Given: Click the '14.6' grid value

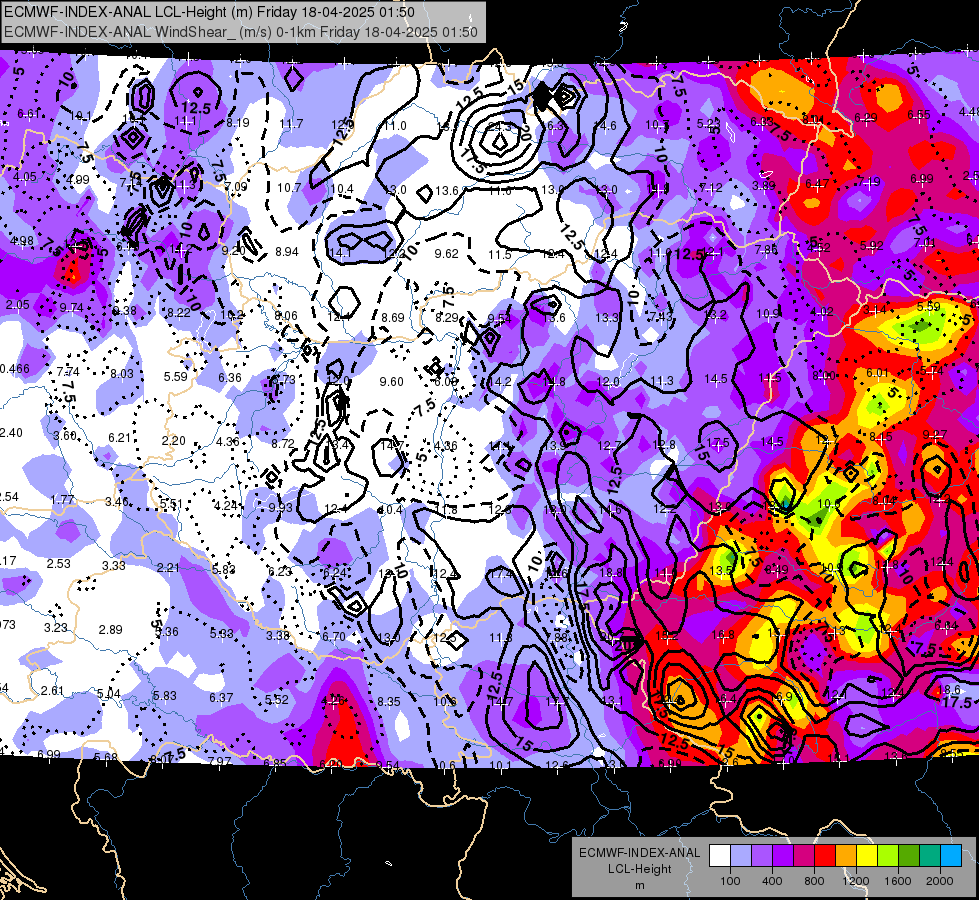Looking at the screenshot, I should tap(606, 126).
